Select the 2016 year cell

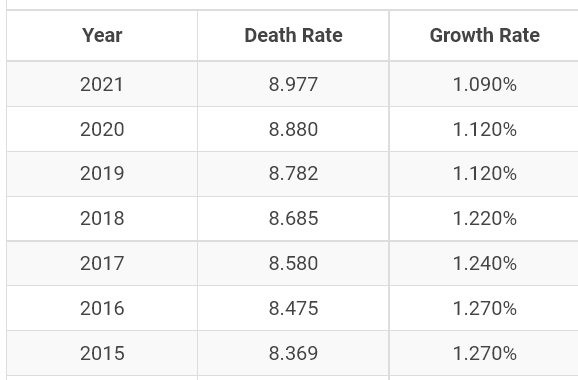102,308
